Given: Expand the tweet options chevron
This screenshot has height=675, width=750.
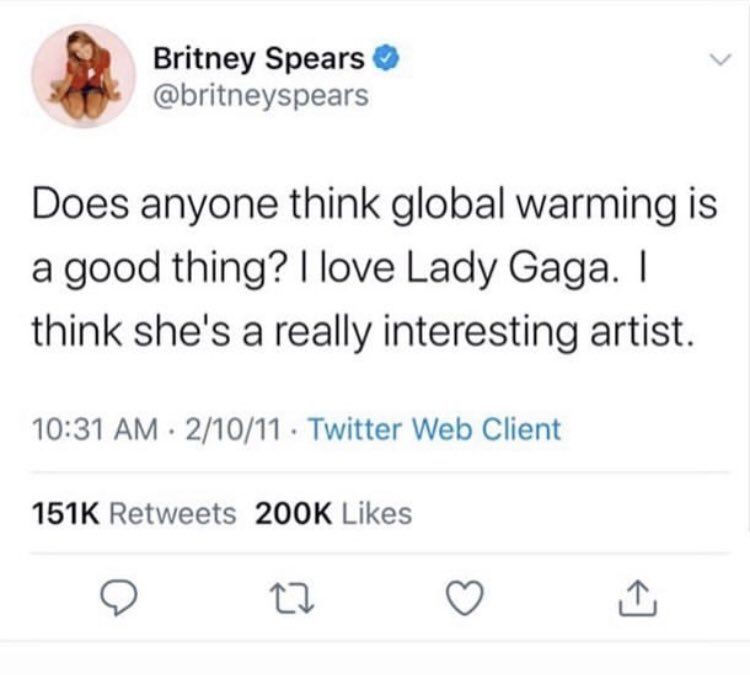Looking at the screenshot, I should tap(720, 60).
